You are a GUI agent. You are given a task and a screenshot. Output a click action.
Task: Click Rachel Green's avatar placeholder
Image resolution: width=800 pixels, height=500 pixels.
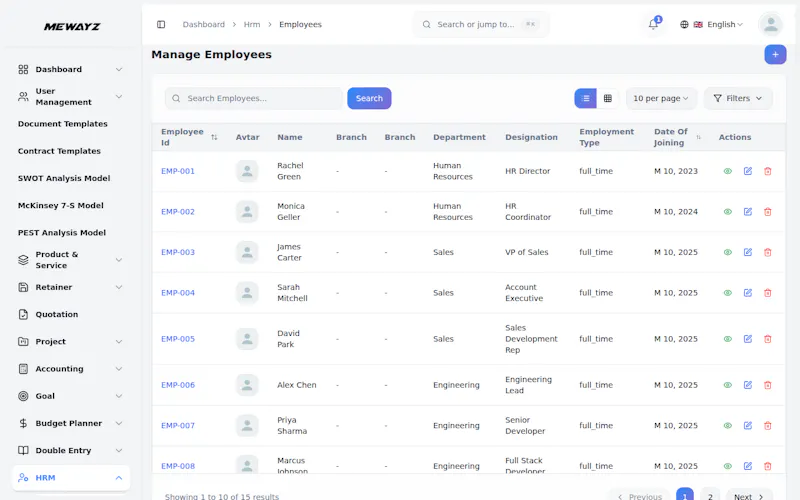coord(247,171)
